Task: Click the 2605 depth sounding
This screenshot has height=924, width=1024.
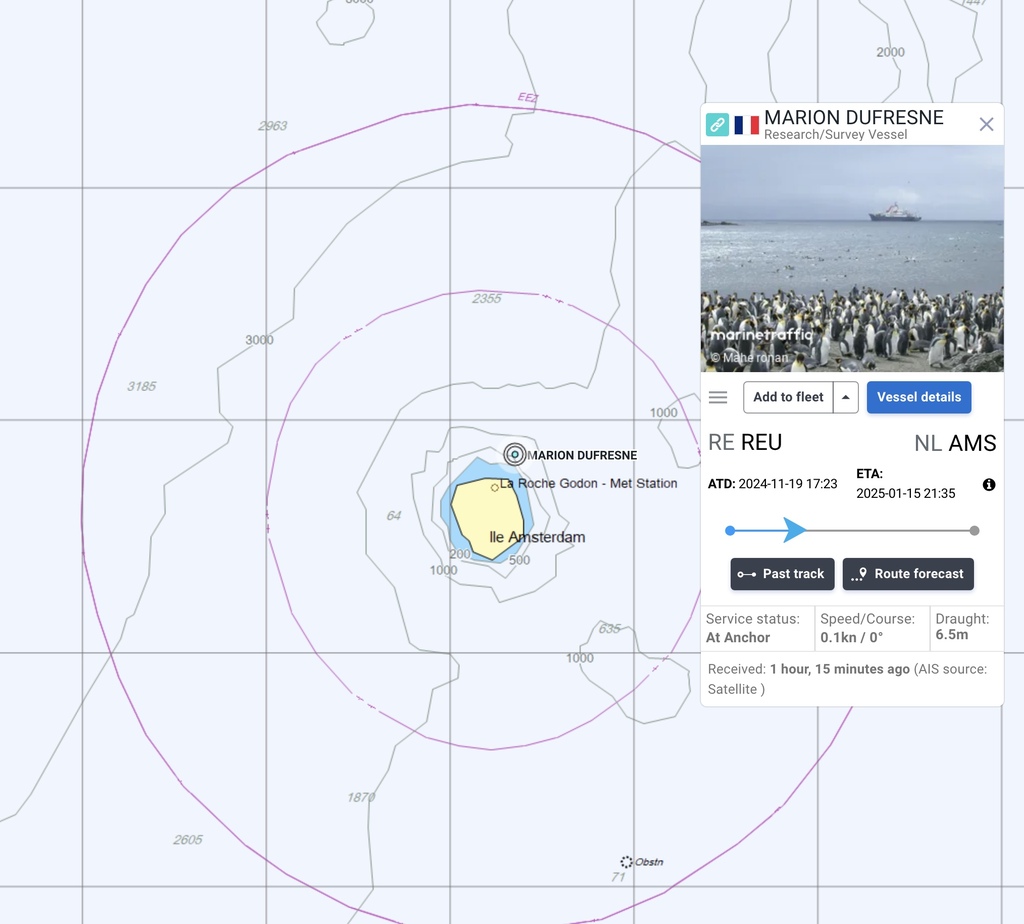Action: pos(188,840)
